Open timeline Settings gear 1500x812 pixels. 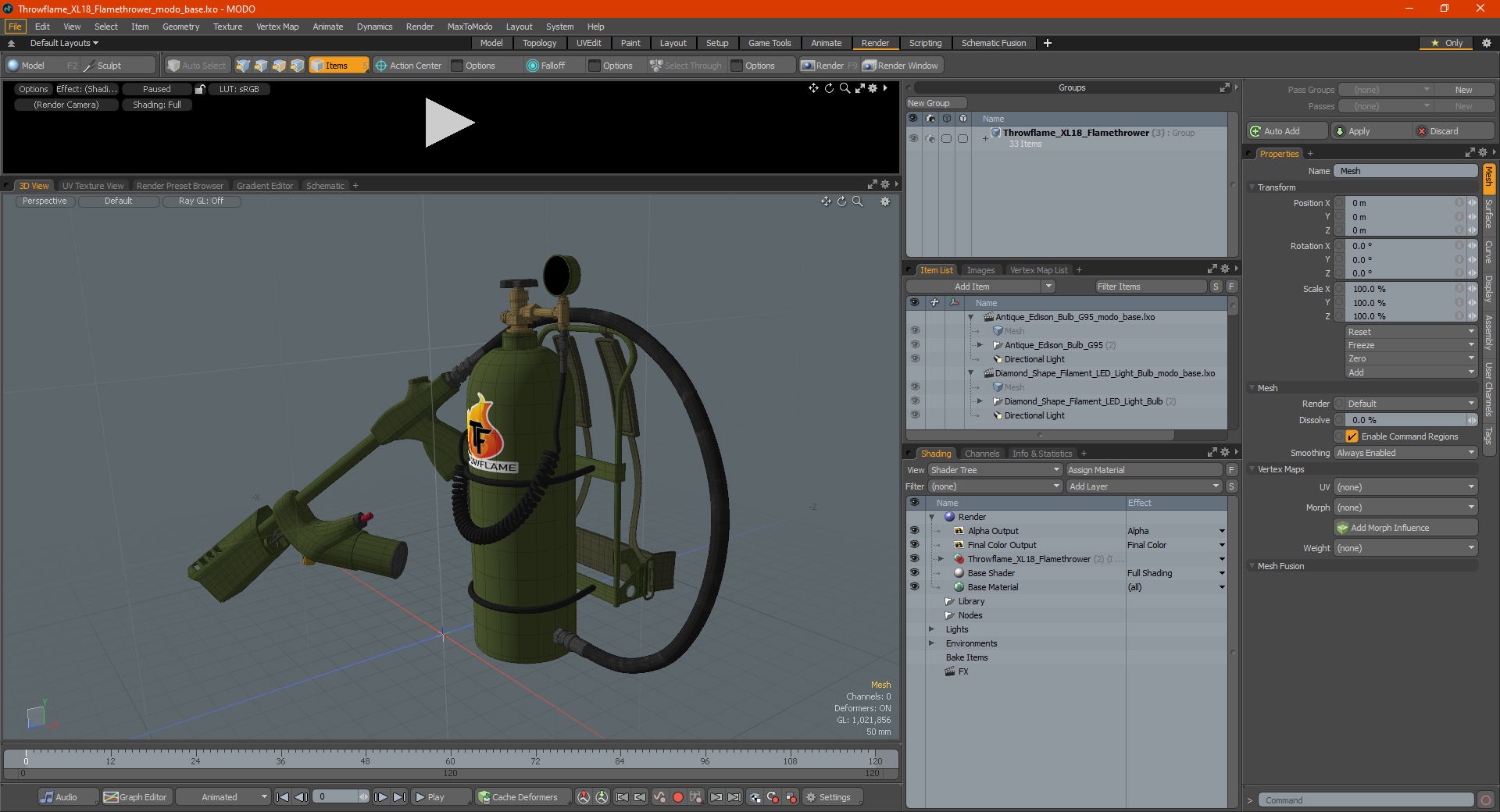point(834,797)
